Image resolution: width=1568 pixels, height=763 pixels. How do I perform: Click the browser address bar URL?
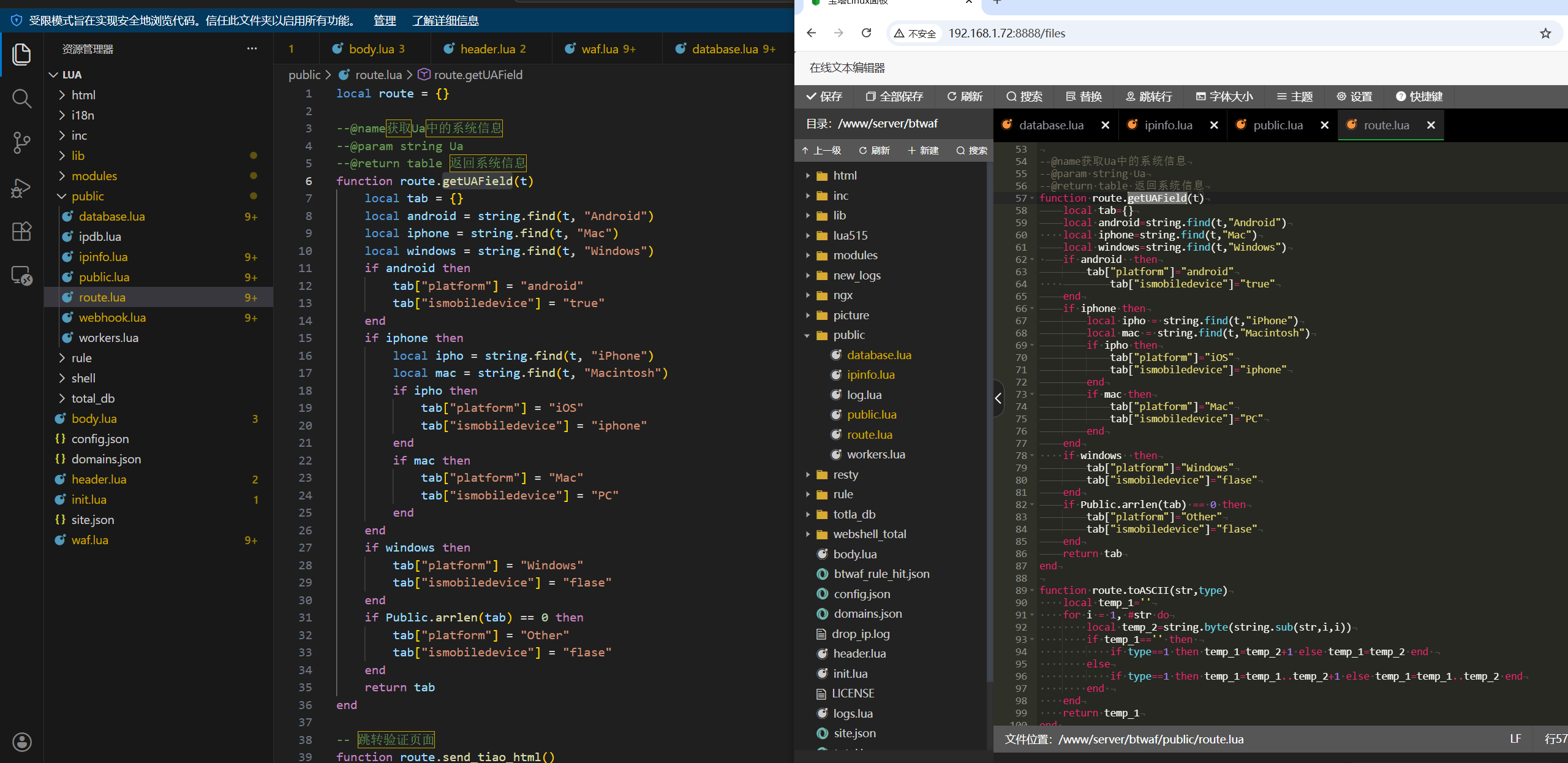1006,33
